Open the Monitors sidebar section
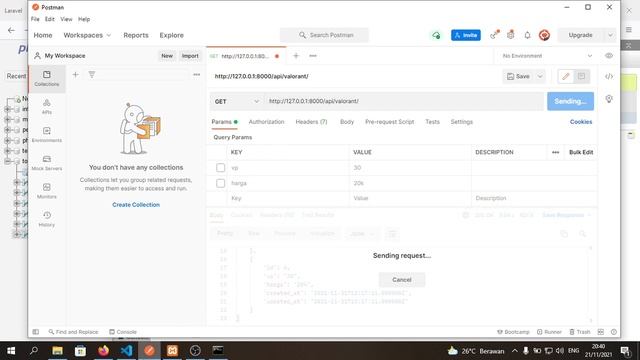The image size is (640, 360). tap(47, 191)
